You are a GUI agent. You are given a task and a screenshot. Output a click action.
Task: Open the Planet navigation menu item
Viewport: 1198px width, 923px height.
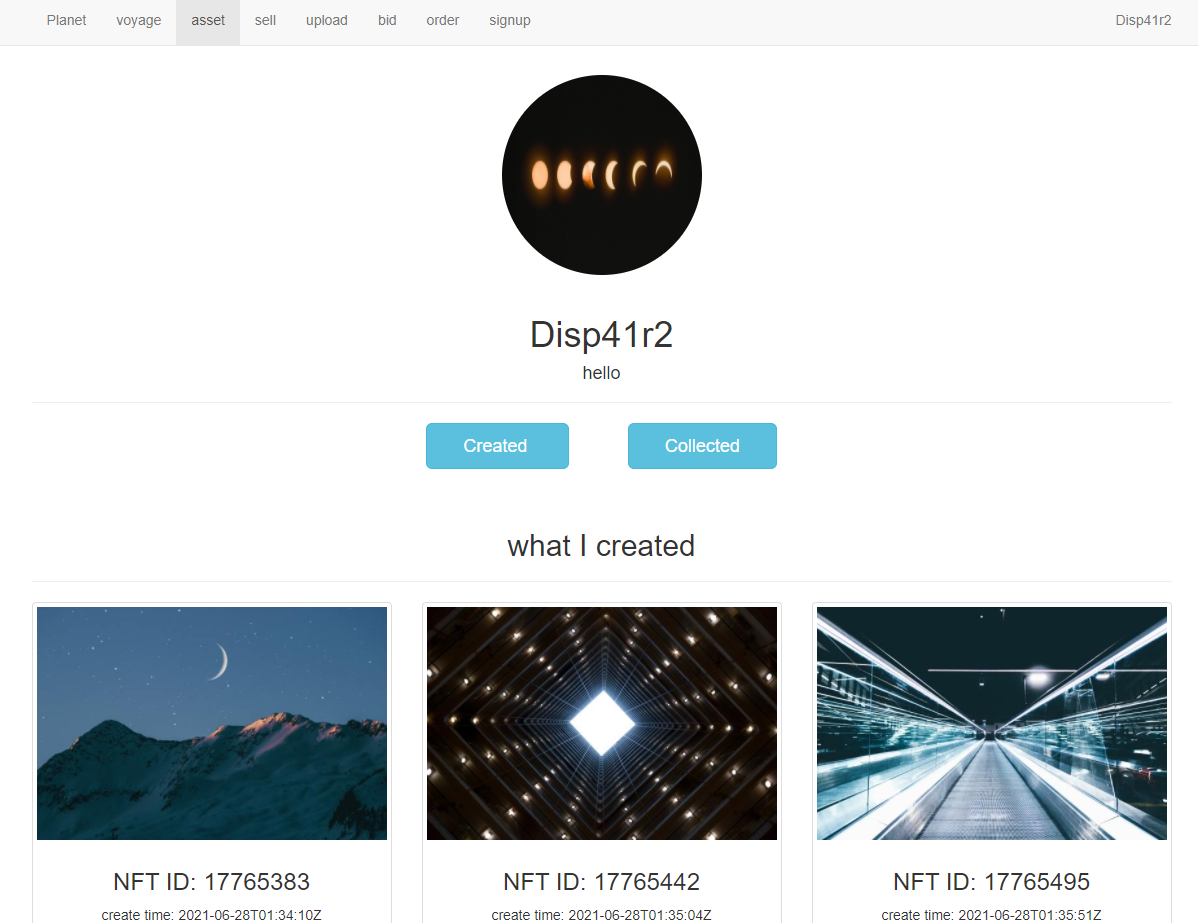tap(66, 20)
